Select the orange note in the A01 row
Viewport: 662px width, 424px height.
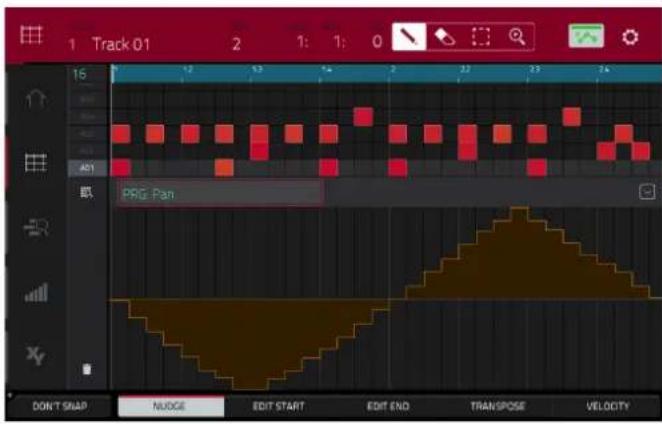click(224, 168)
